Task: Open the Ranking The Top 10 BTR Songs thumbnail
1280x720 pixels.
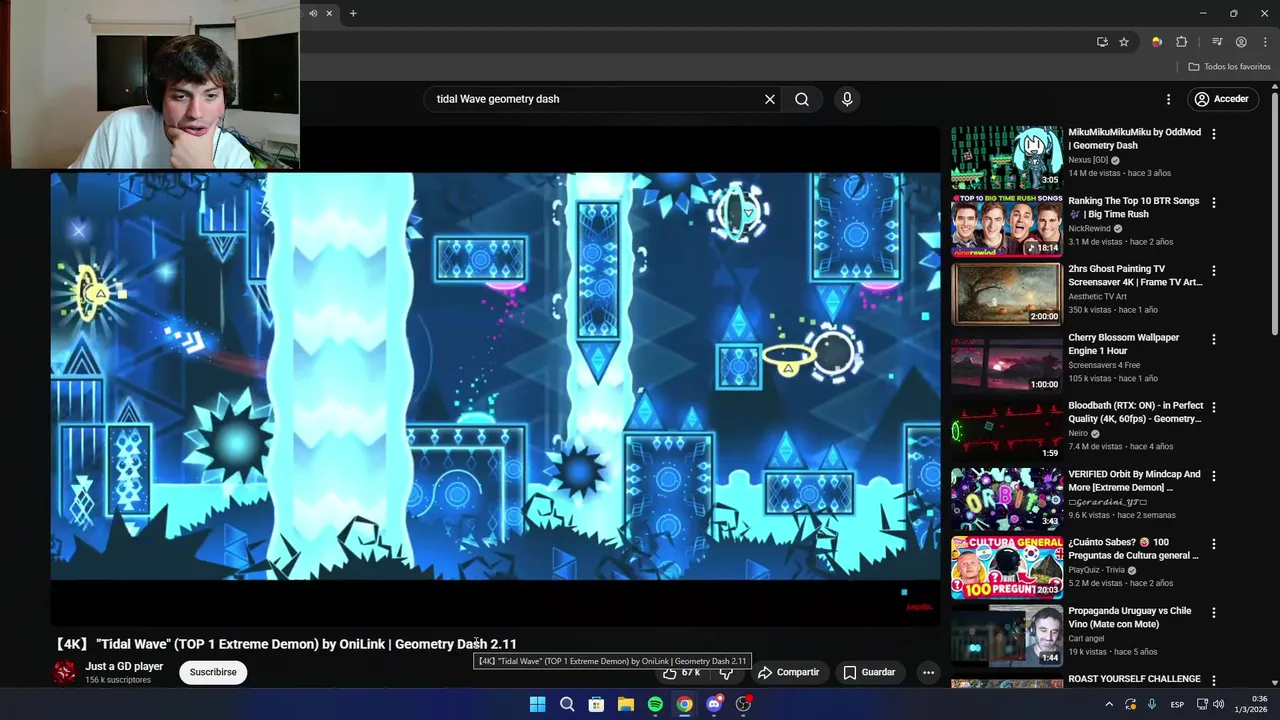Action: 1006,225
